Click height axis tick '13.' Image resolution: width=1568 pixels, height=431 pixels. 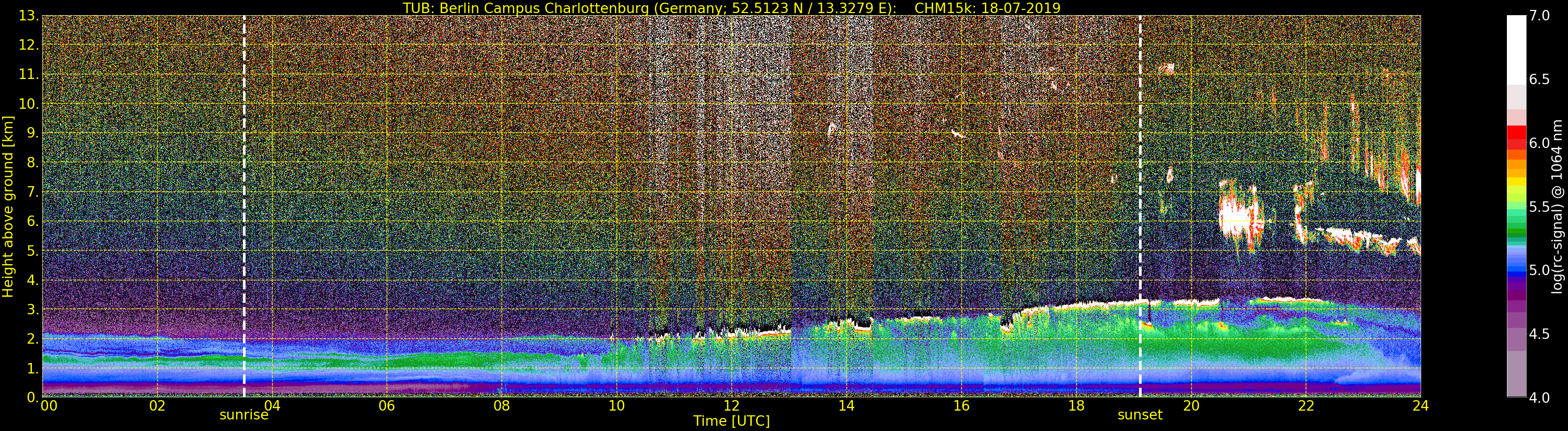(x=29, y=16)
